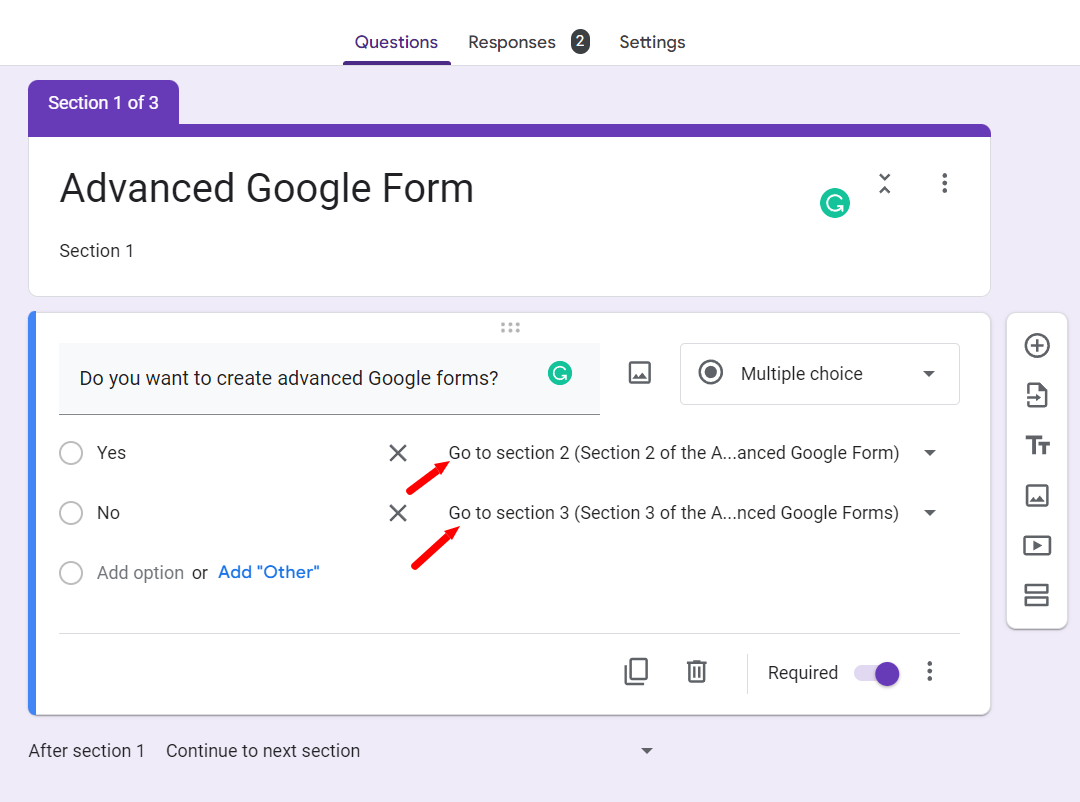Add a new section from the side toolbar

(1037, 595)
